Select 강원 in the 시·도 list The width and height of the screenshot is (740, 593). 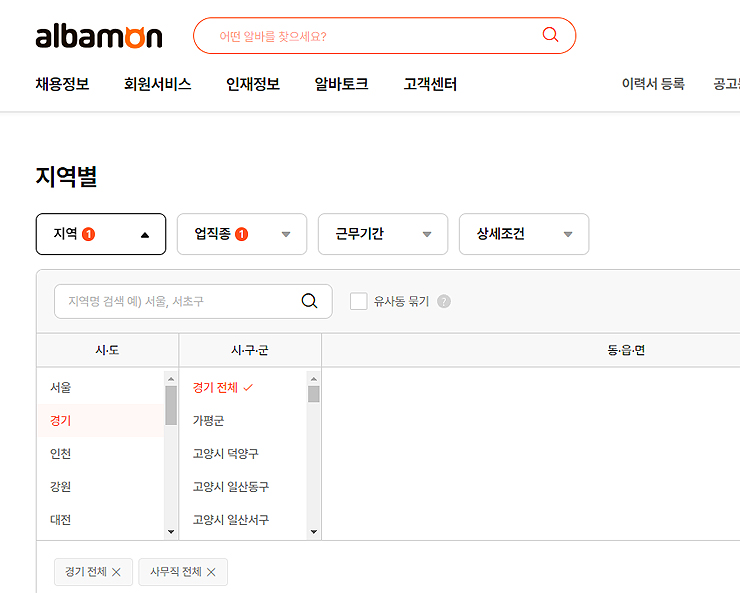tap(101, 487)
